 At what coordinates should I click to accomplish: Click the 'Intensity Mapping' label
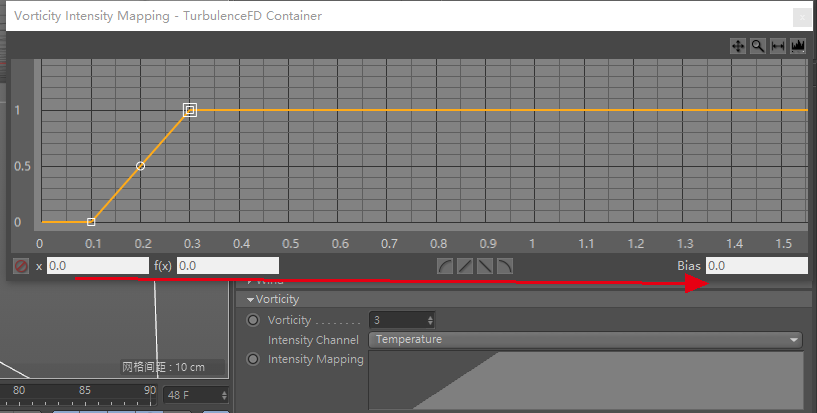(316, 359)
